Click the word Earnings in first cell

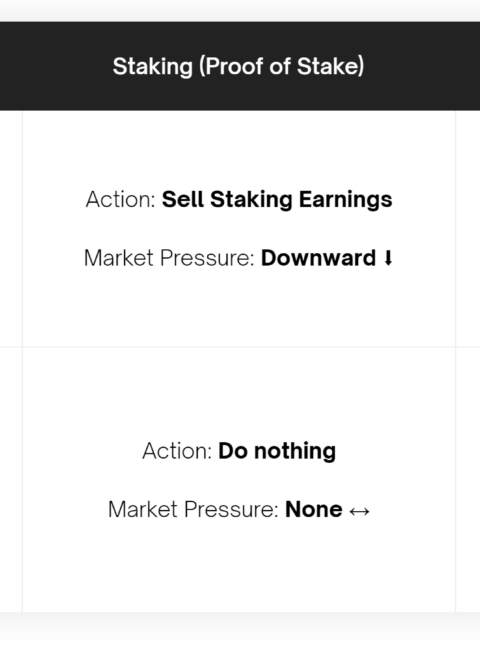pos(346,200)
